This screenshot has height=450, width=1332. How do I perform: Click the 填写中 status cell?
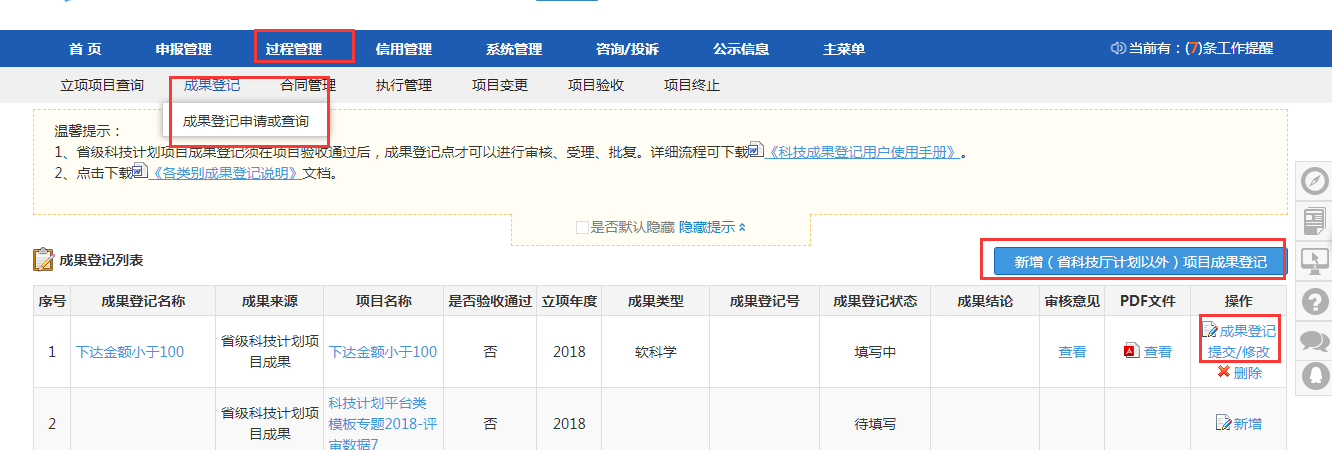875,352
